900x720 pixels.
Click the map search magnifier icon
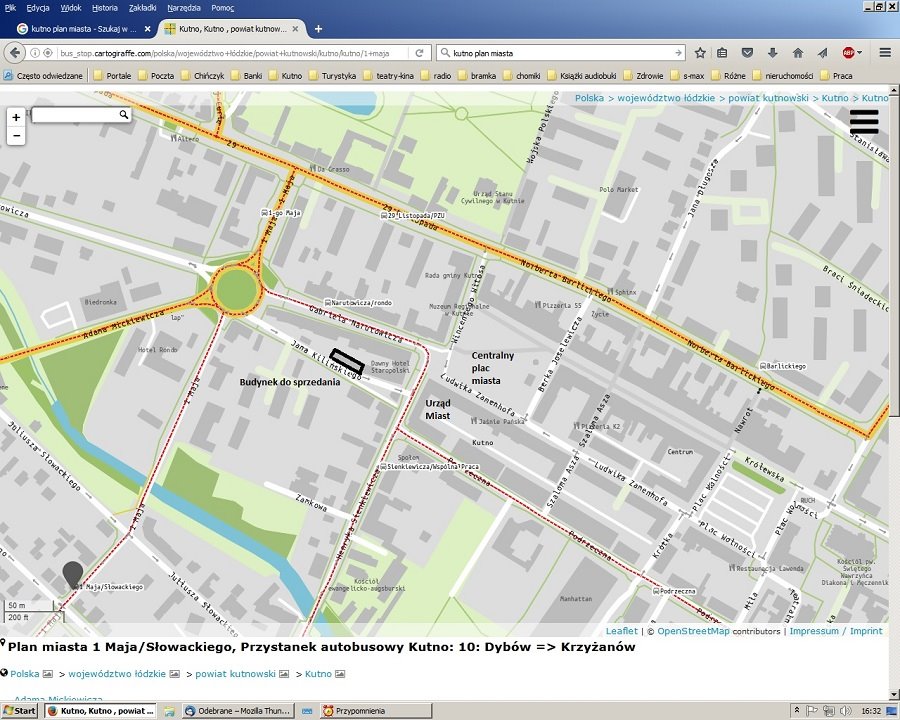(124, 116)
